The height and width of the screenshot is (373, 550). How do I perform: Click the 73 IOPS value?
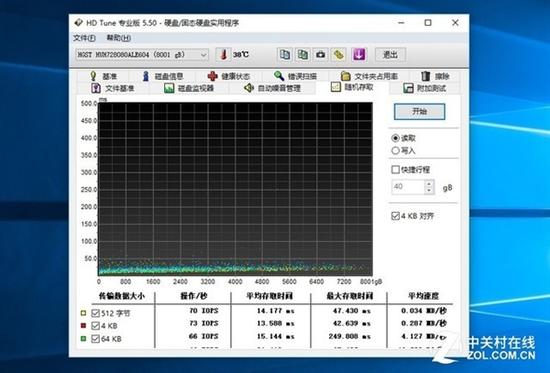[203, 324]
